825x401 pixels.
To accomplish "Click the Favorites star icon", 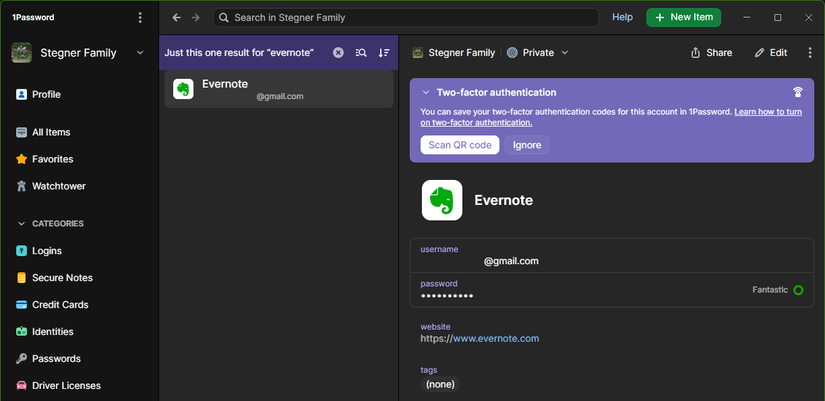I will (21, 159).
